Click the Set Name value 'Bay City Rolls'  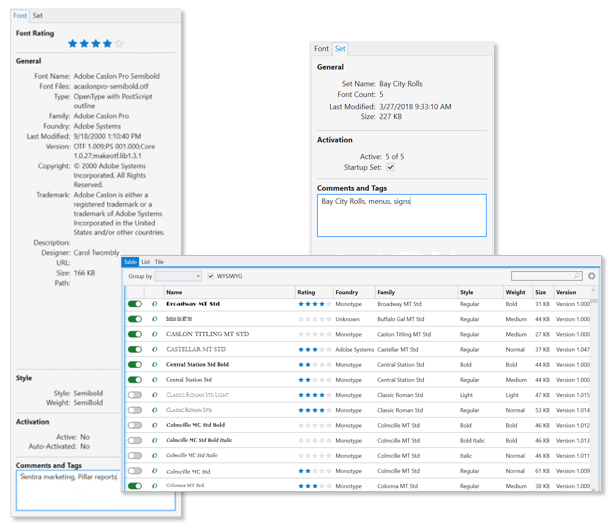(x=401, y=84)
